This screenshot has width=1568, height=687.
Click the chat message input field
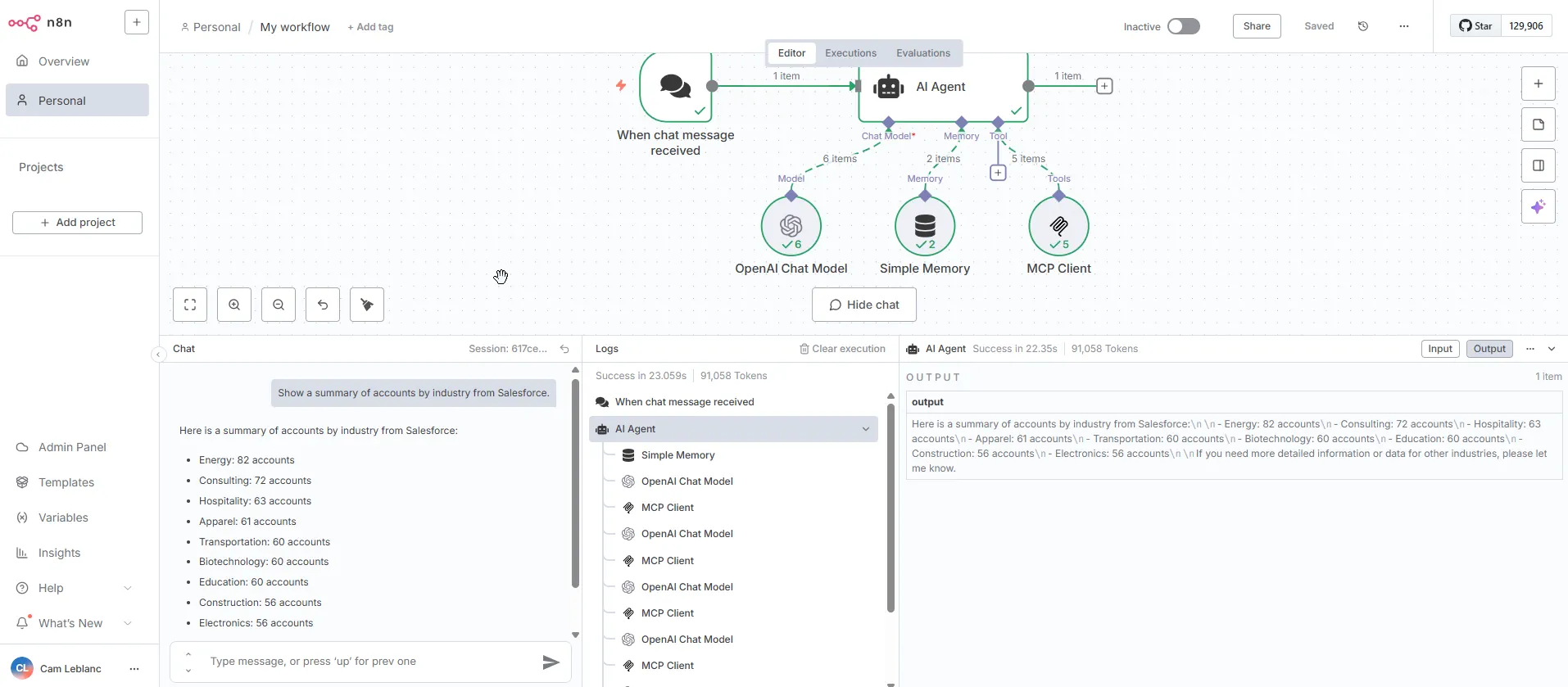click(x=369, y=662)
